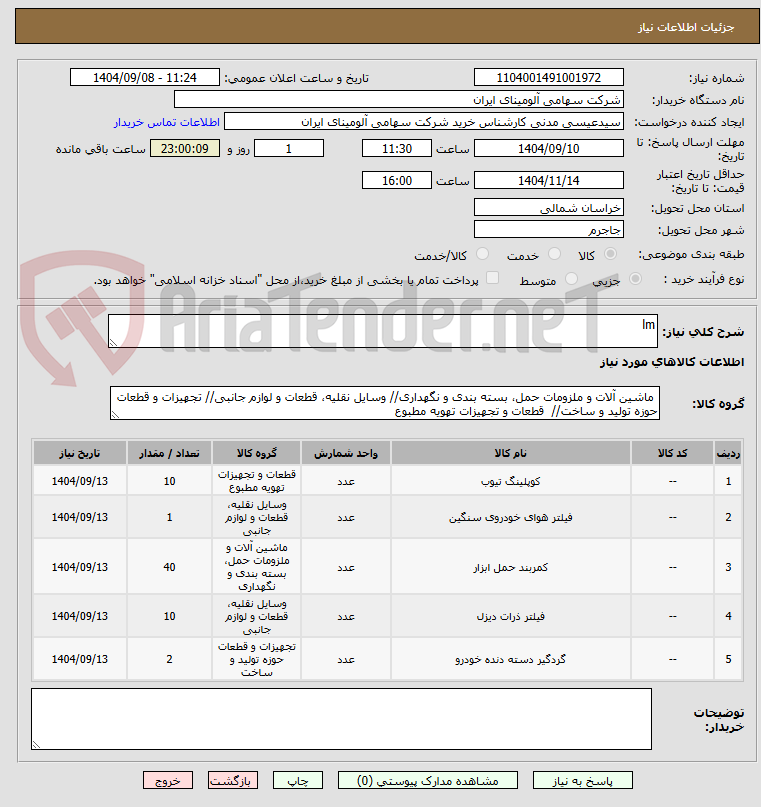
Task: Toggle the Islamic treasury bonds payment checkbox
Action: [x=492, y=278]
